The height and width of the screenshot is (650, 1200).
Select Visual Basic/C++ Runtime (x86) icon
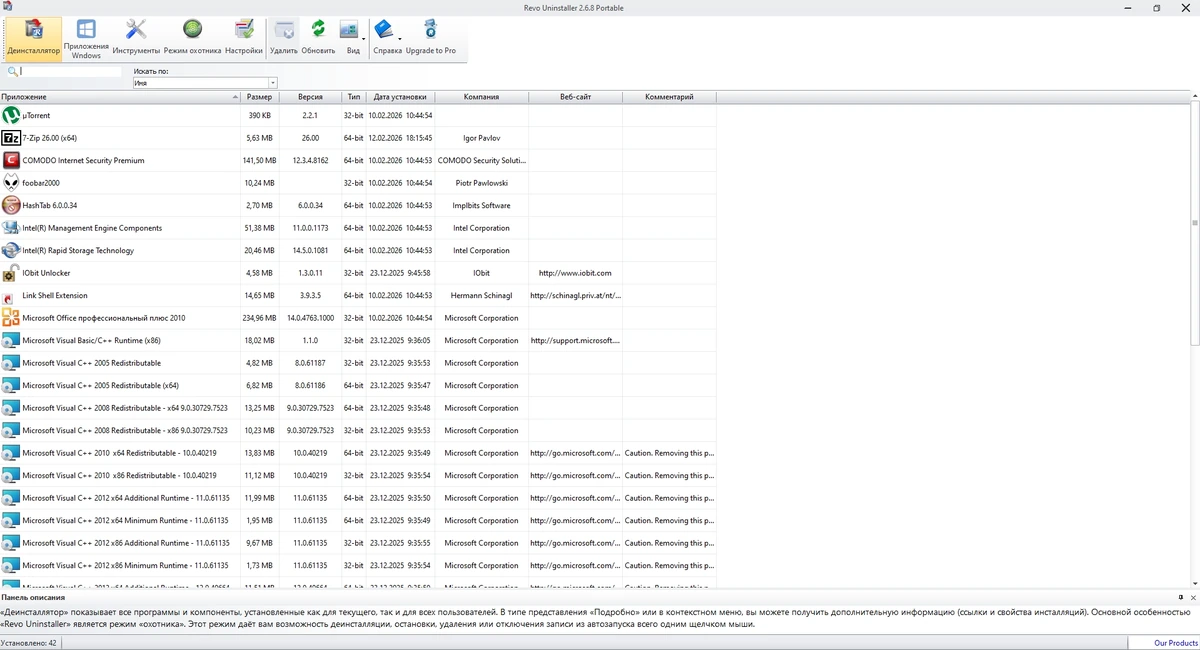click(11, 340)
